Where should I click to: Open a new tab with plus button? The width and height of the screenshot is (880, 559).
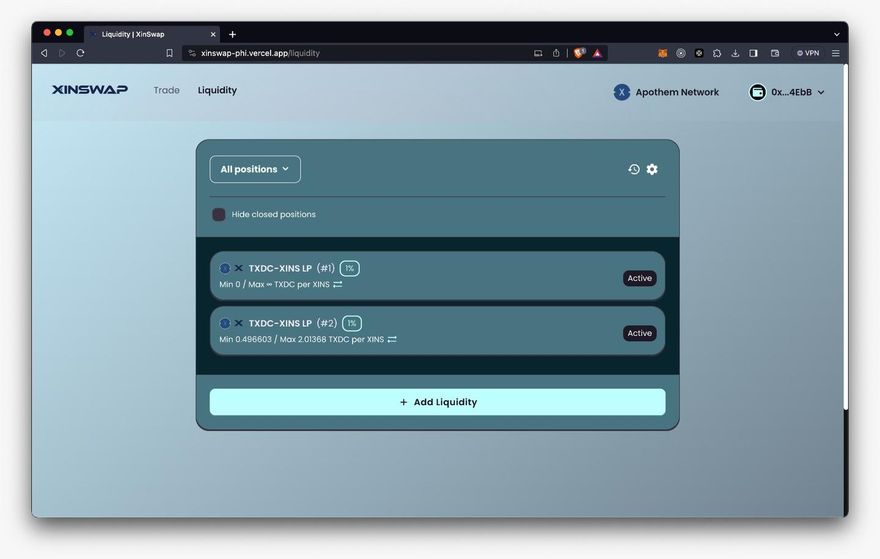[x=232, y=34]
